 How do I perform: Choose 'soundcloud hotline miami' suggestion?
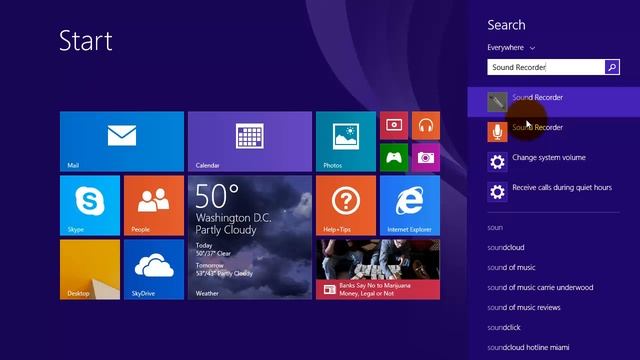528,347
